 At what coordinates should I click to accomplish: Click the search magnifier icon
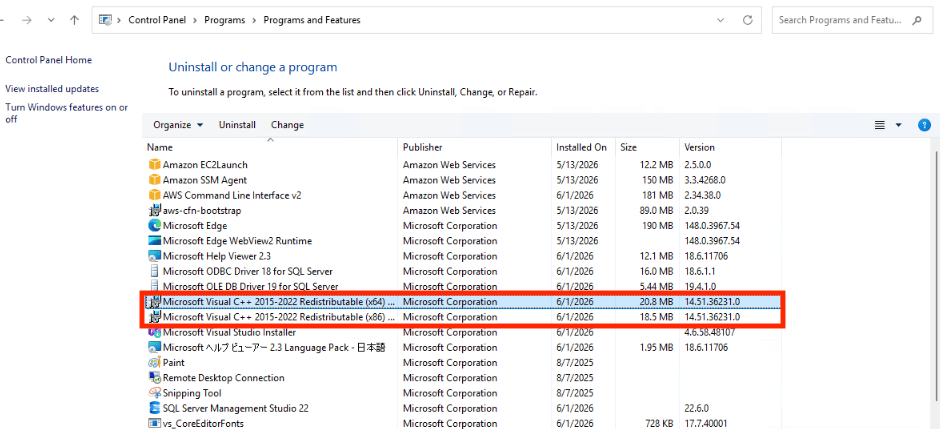tap(917, 20)
